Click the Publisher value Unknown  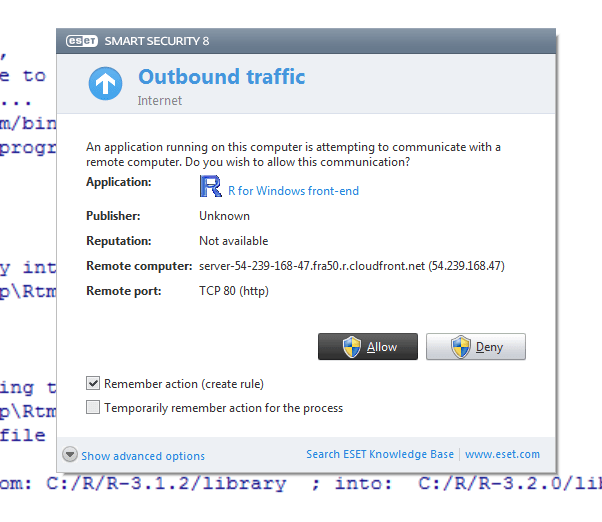[224, 216]
